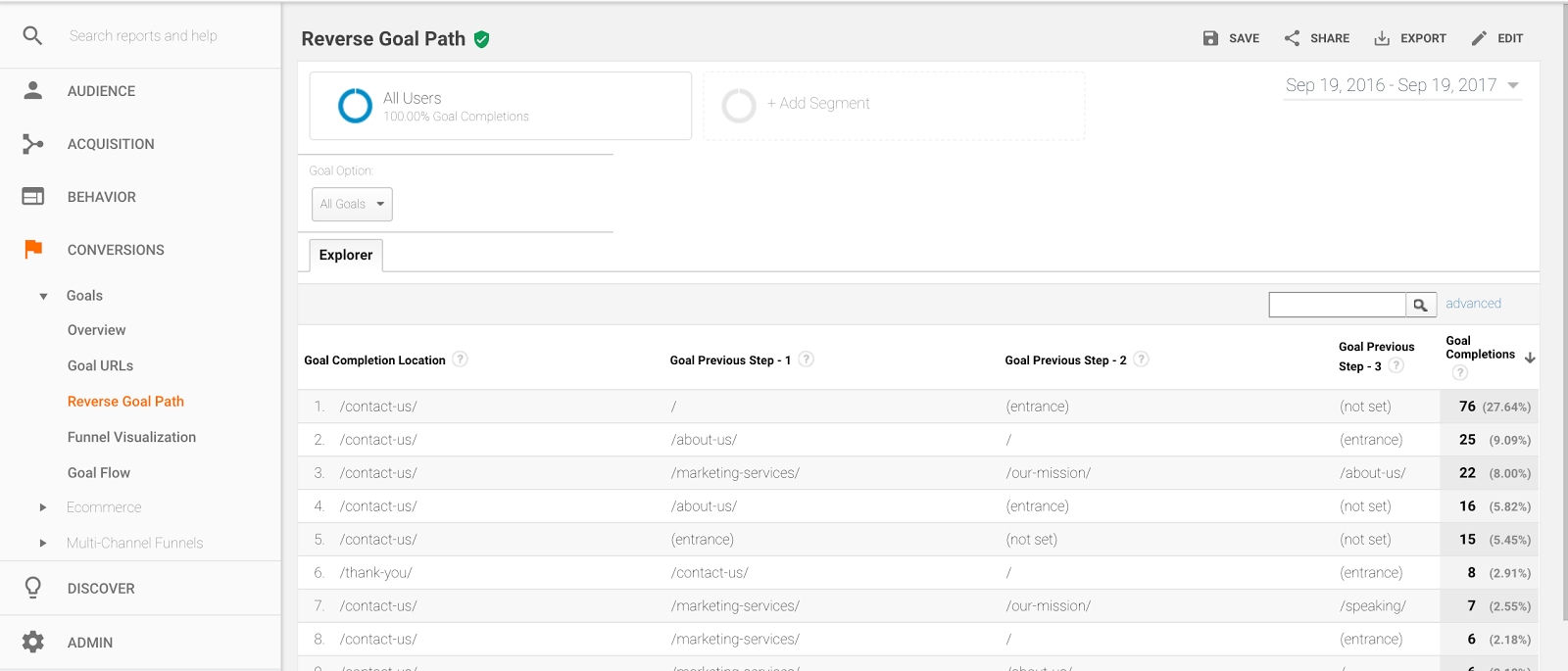Click the Save label
Screen dimensions: 1568x671
click(x=1245, y=38)
